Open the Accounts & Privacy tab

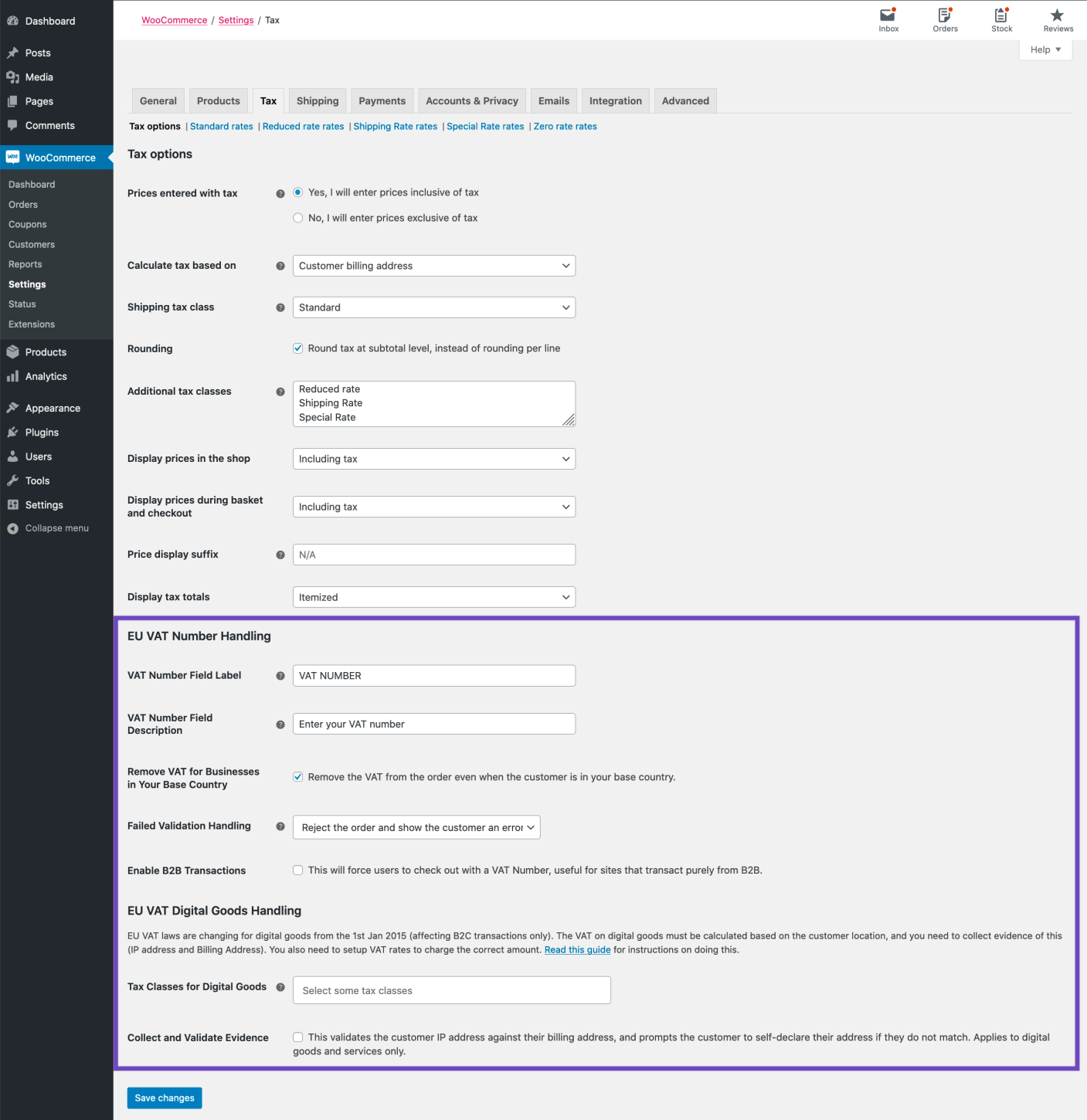(471, 100)
